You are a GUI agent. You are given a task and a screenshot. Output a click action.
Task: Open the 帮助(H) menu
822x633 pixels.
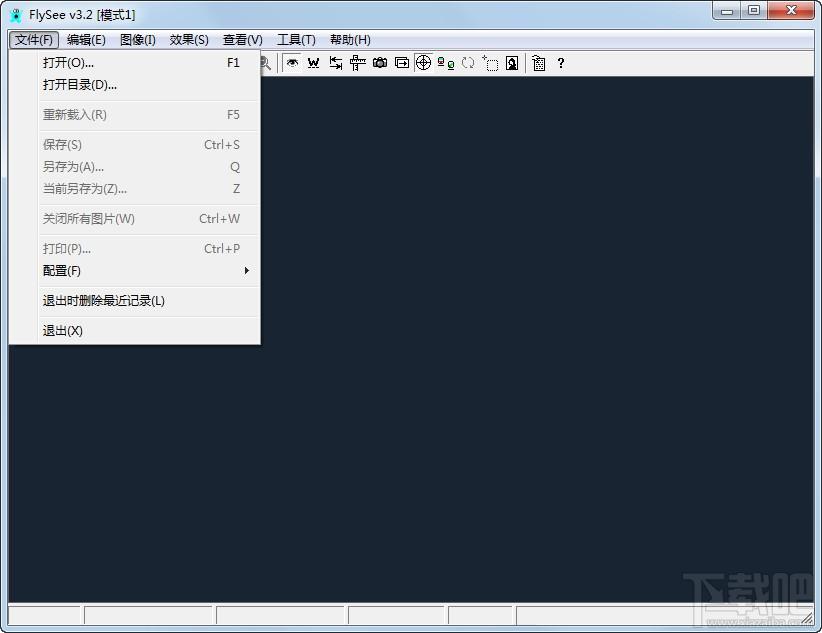coord(350,40)
